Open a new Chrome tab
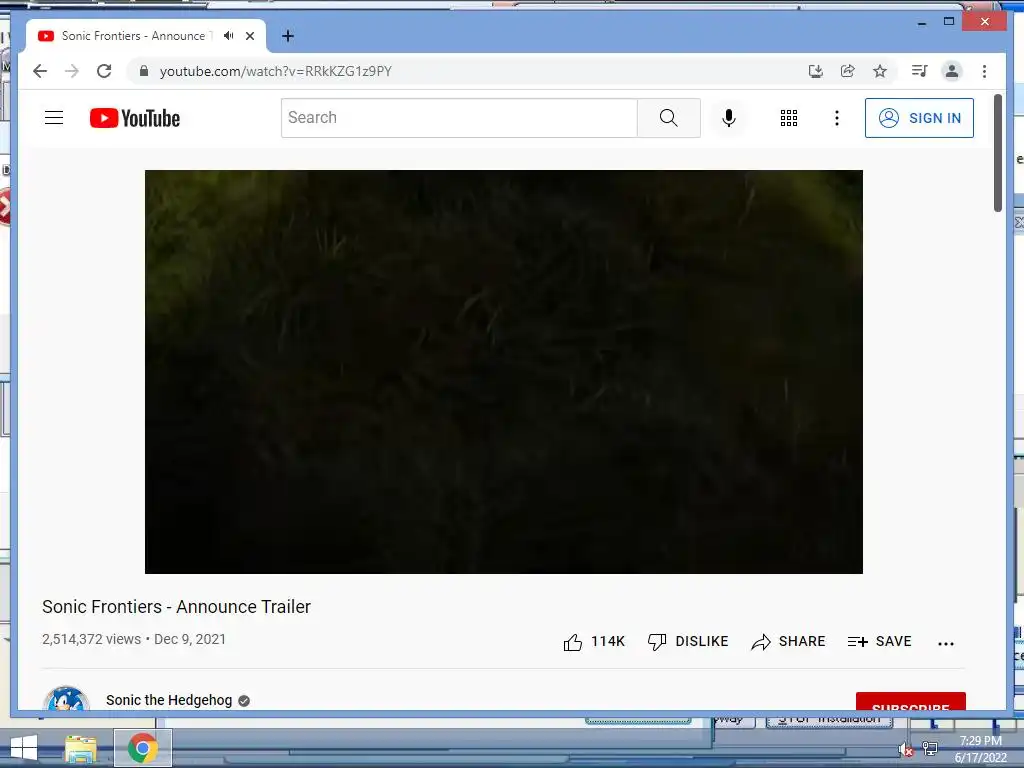Image resolution: width=1024 pixels, height=768 pixels. pos(288,36)
